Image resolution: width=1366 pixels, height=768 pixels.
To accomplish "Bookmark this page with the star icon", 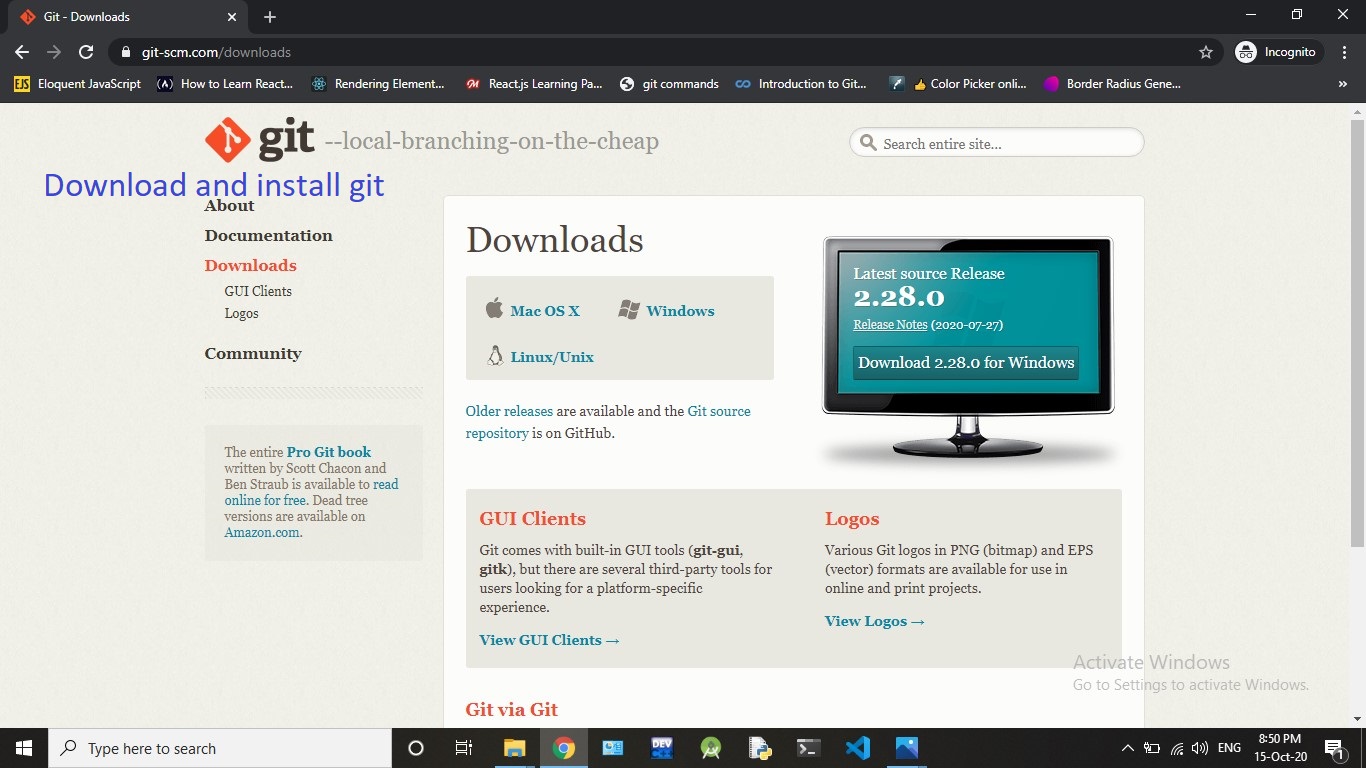I will click(x=1206, y=52).
